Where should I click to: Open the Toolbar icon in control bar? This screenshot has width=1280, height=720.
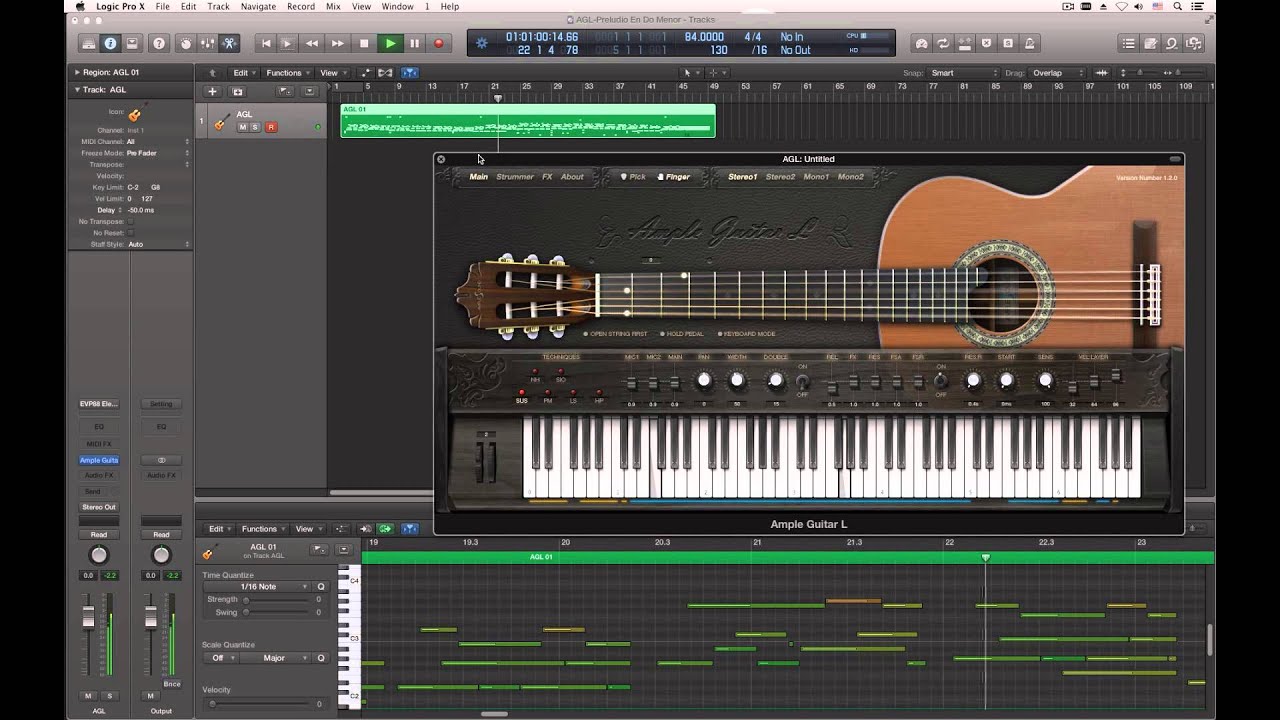(x=132, y=43)
